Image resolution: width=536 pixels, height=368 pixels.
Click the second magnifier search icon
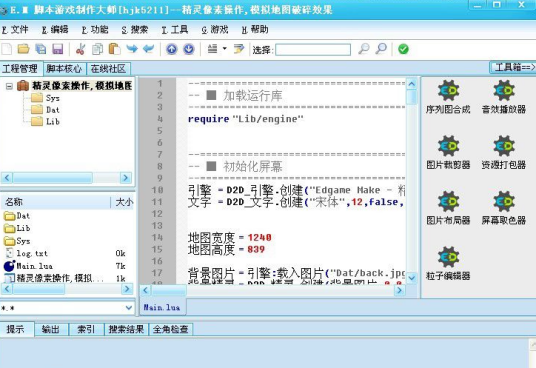click(381, 49)
